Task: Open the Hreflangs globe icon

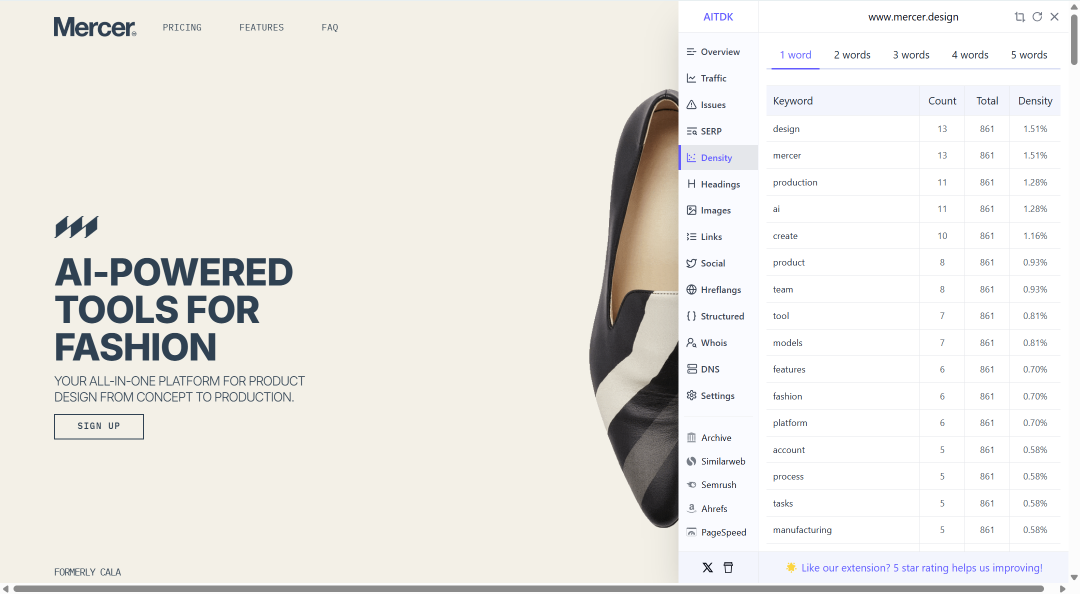Action: coord(692,289)
